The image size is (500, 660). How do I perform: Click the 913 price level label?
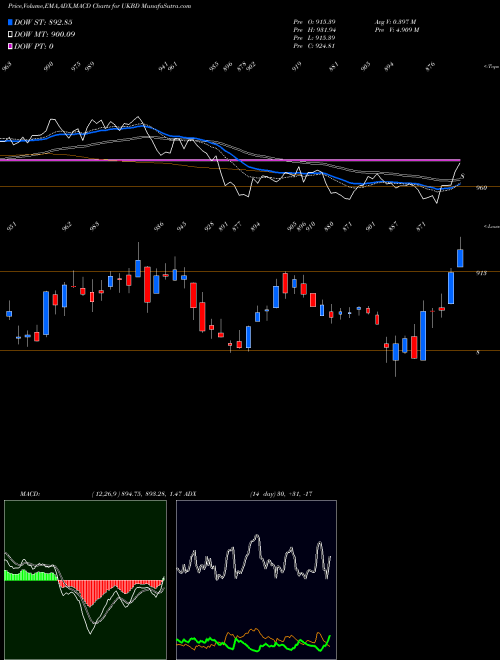pyautogui.click(x=481, y=273)
